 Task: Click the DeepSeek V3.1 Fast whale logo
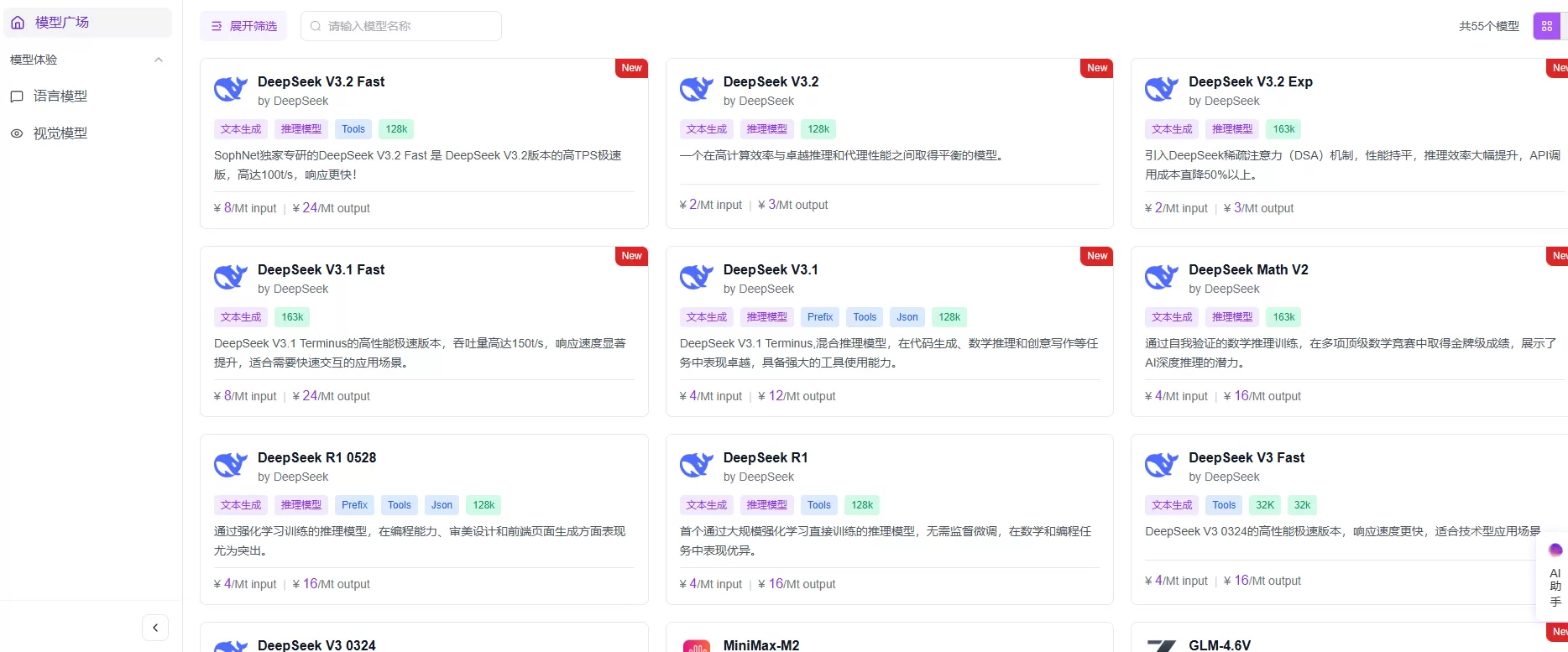(231, 277)
